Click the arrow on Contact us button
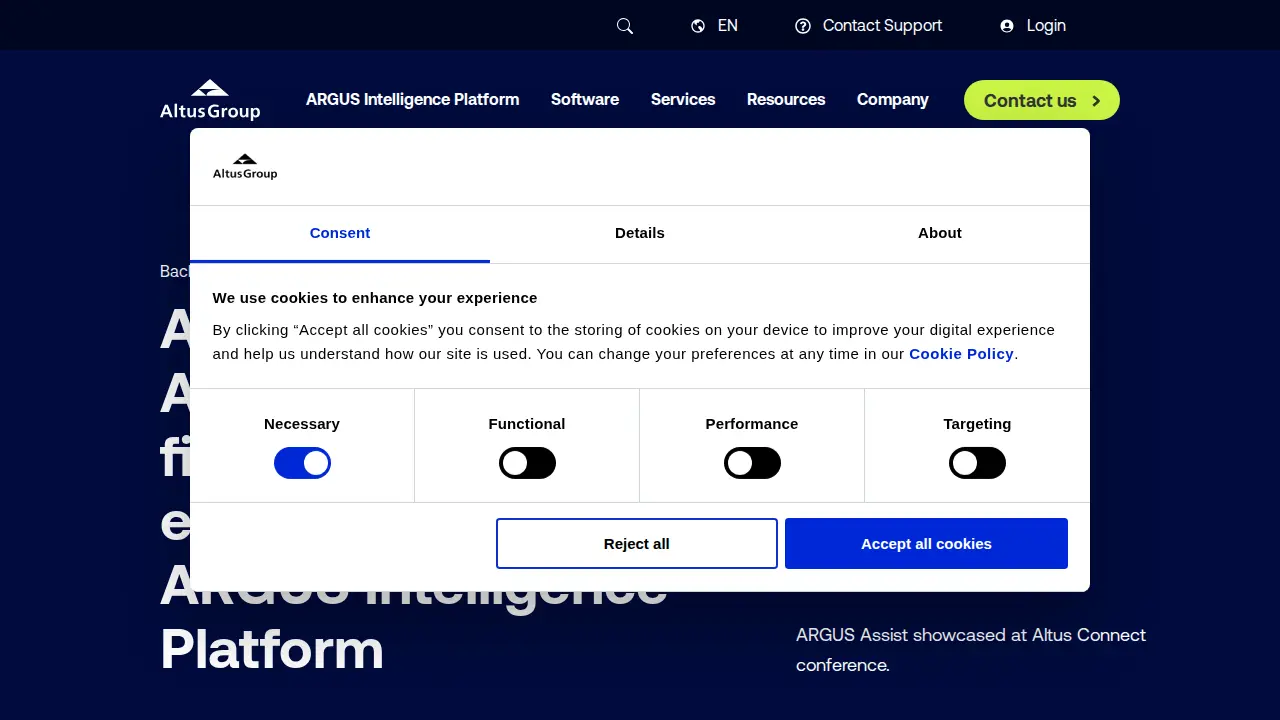 (x=1096, y=101)
